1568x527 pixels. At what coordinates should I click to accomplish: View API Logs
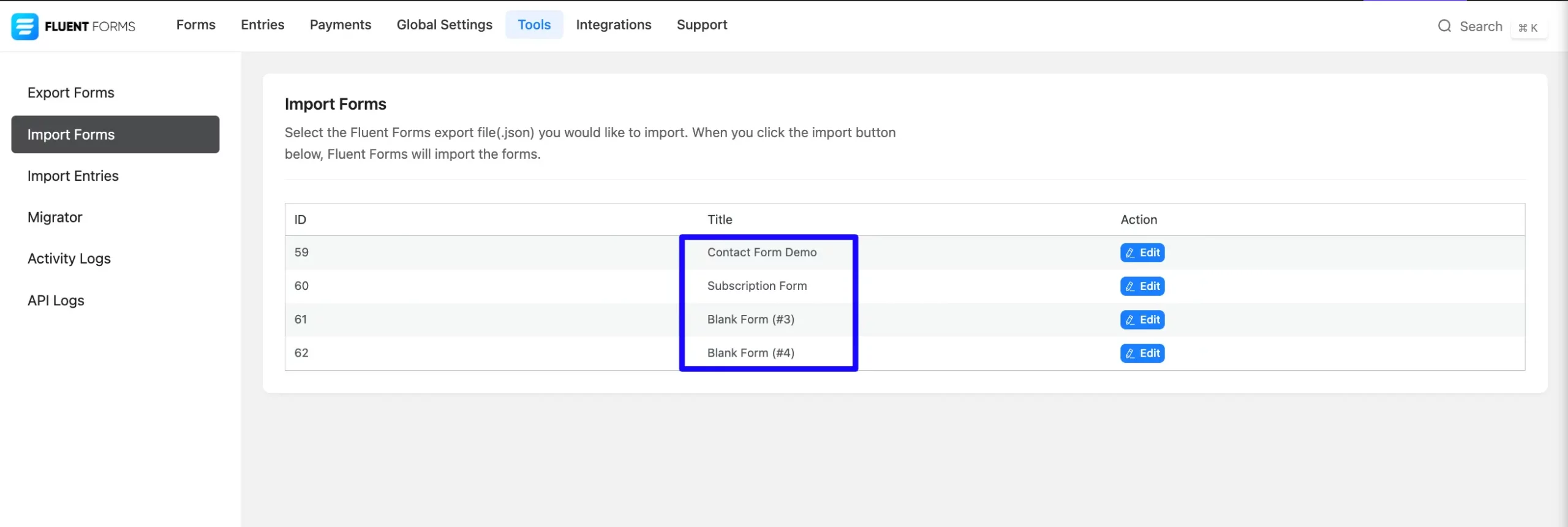(x=115, y=300)
